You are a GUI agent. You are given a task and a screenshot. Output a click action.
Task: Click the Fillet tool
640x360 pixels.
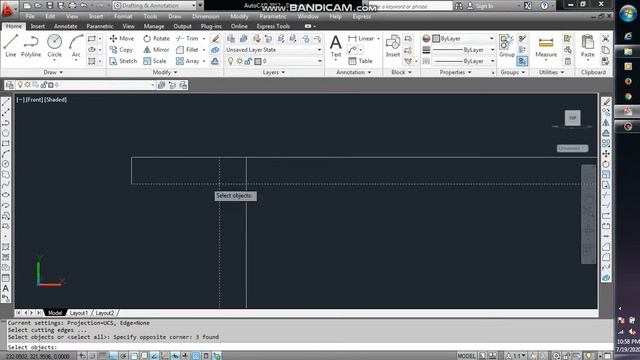187,50
